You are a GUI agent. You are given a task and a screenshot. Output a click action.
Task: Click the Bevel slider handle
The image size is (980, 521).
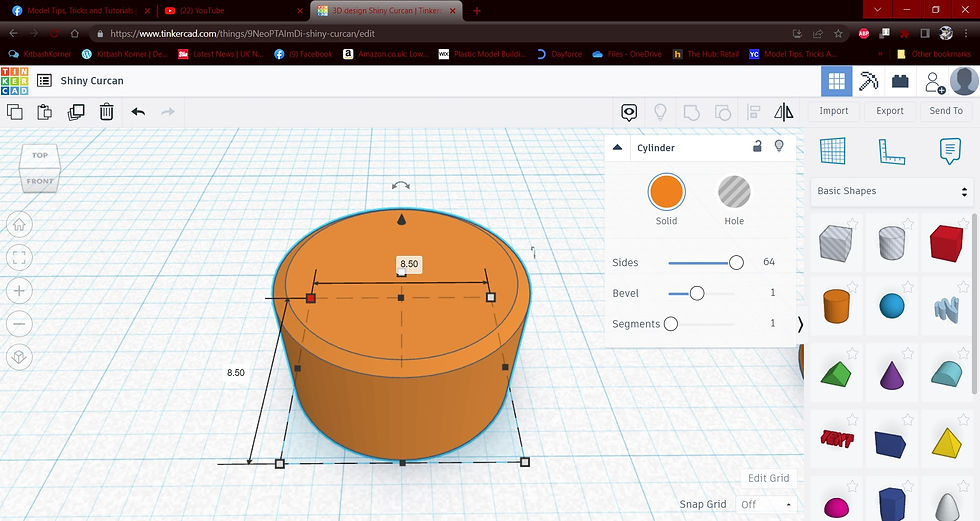point(697,293)
